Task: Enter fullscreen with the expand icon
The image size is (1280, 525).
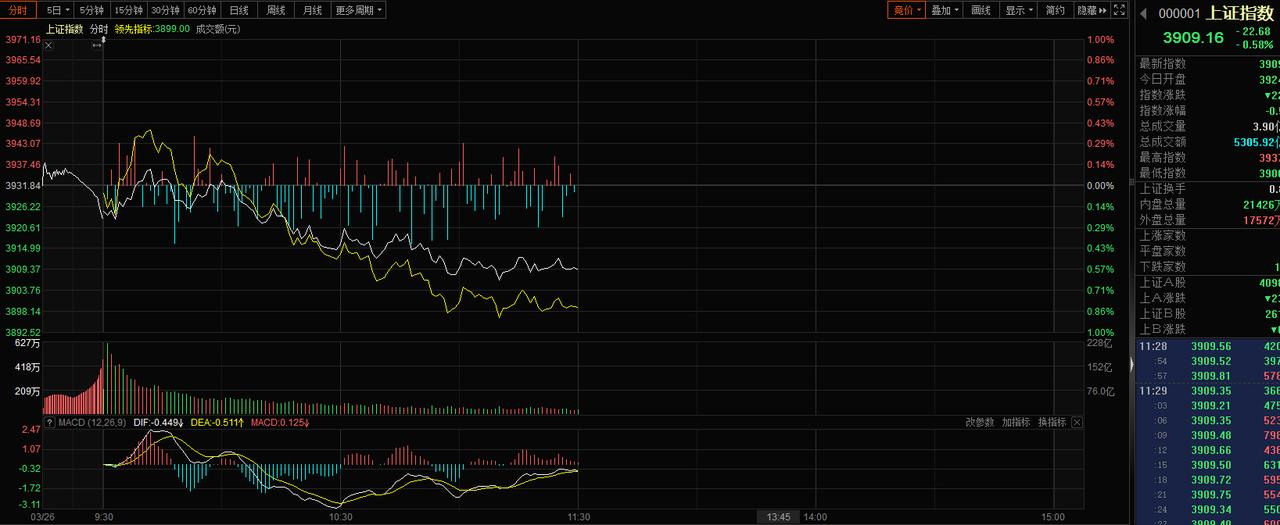Action: [1121, 10]
